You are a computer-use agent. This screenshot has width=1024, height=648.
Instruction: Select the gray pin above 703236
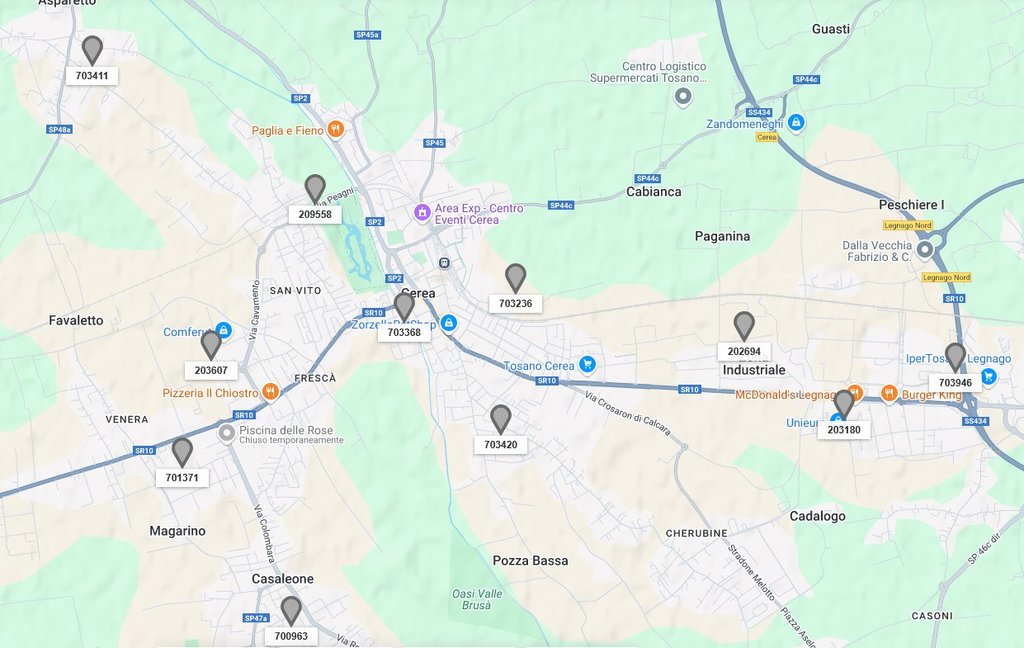(x=515, y=278)
